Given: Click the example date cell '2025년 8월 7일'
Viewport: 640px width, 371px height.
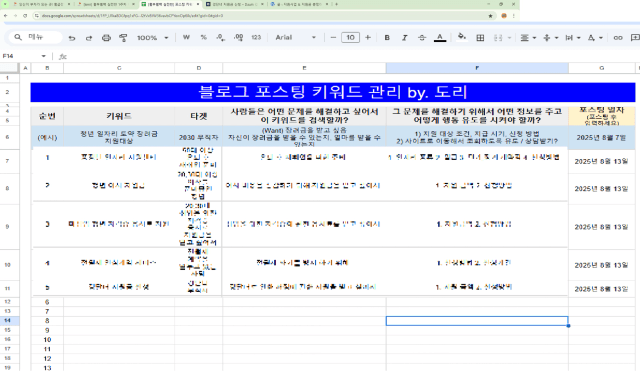Looking at the screenshot, I should 602,138.
